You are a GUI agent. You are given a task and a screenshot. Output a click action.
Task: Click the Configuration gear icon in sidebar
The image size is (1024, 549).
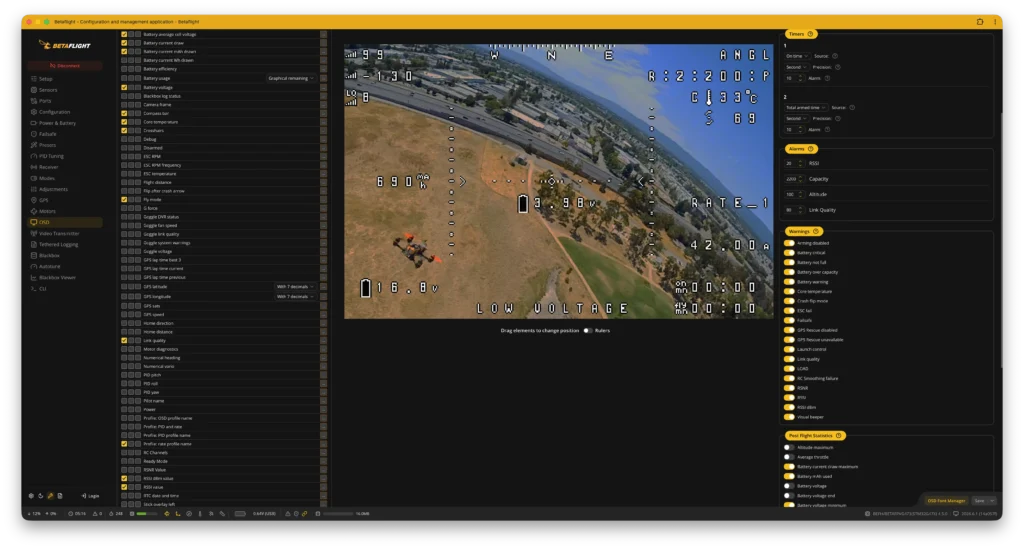coord(34,112)
